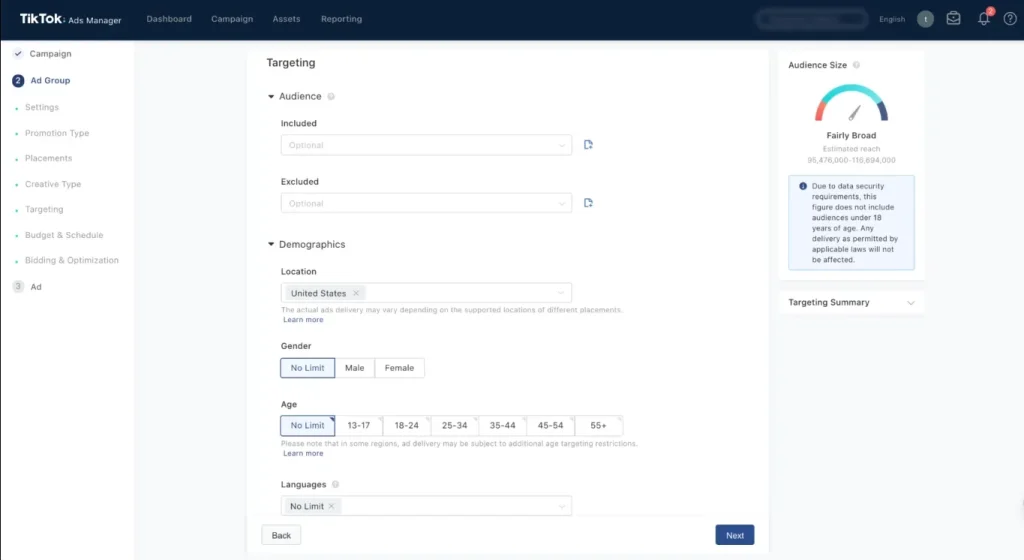This screenshot has height=560, width=1024.
Task: Click the info icon in data security notice
Action: click(x=803, y=186)
